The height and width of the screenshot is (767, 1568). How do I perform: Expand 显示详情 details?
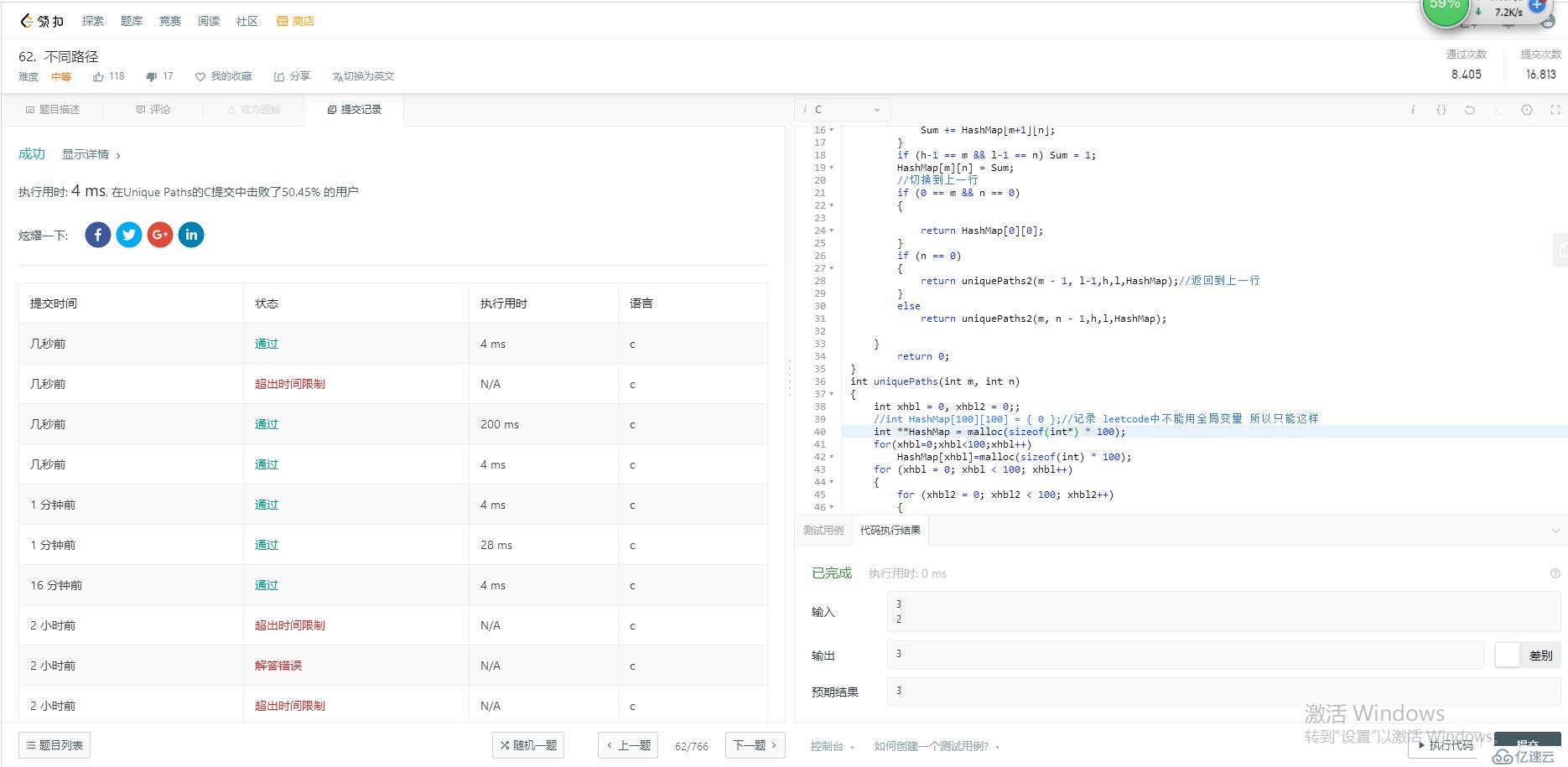click(x=91, y=154)
